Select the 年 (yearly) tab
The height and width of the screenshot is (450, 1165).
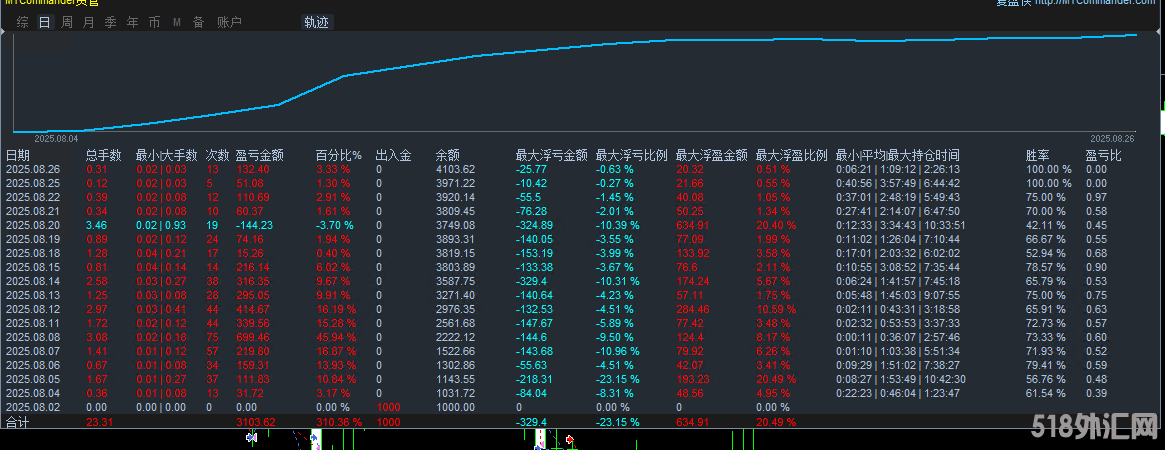[133, 22]
